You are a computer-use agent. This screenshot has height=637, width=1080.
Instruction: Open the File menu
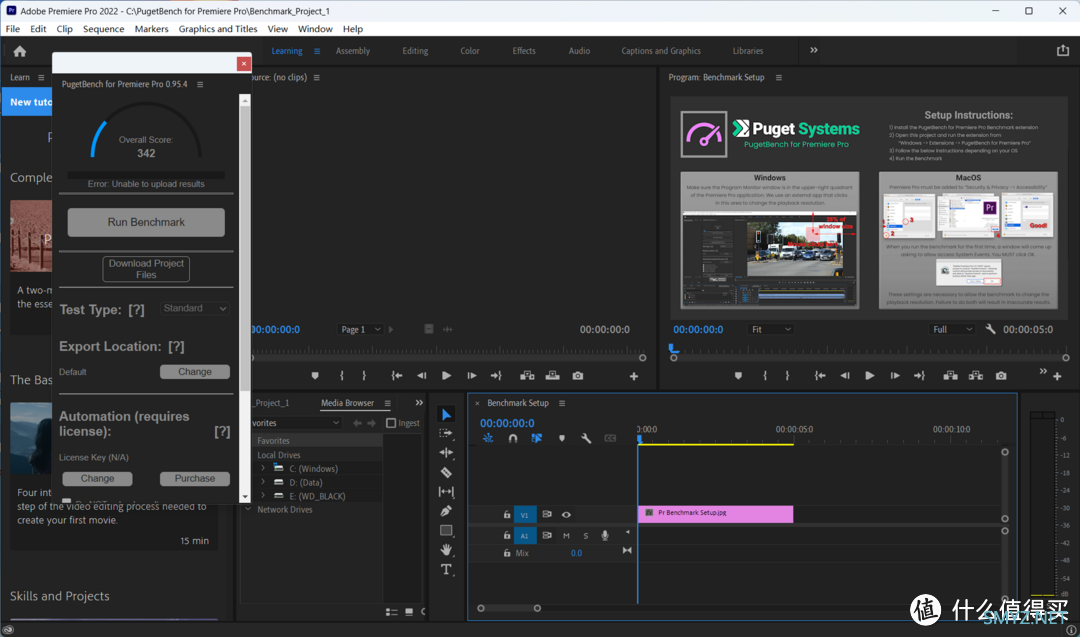[13, 29]
